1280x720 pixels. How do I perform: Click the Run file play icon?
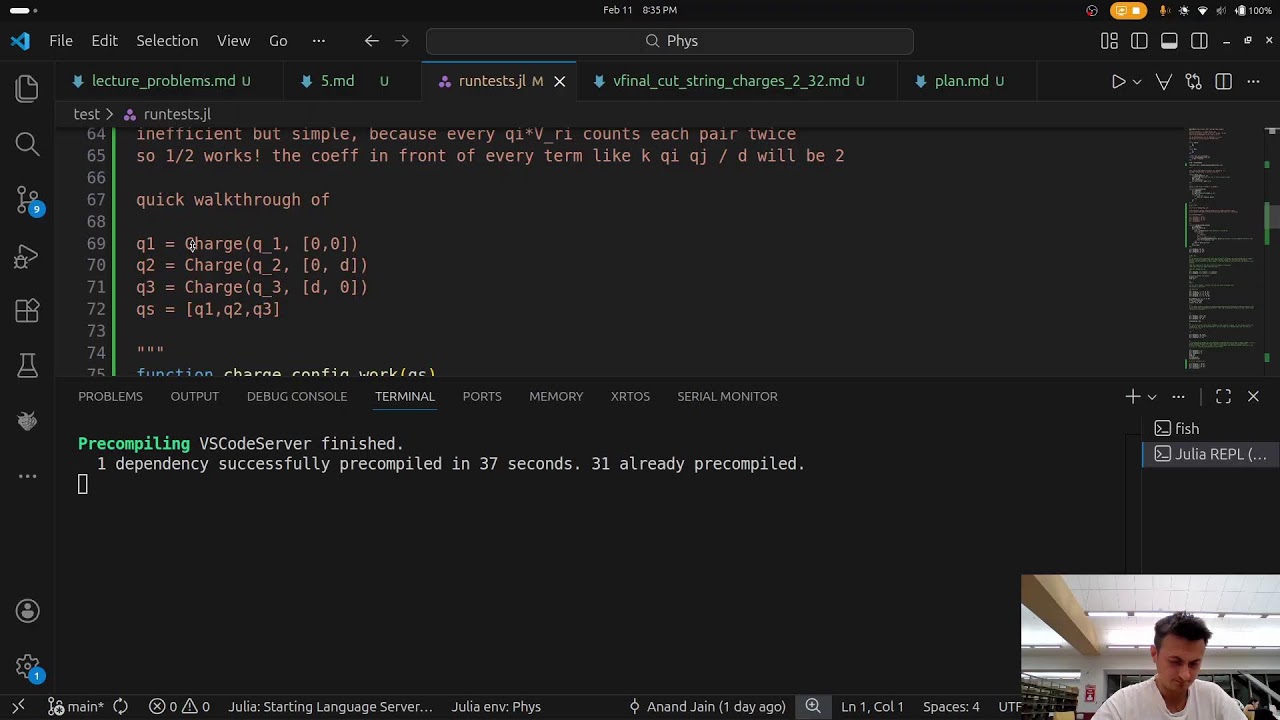(x=1119, y=81)
